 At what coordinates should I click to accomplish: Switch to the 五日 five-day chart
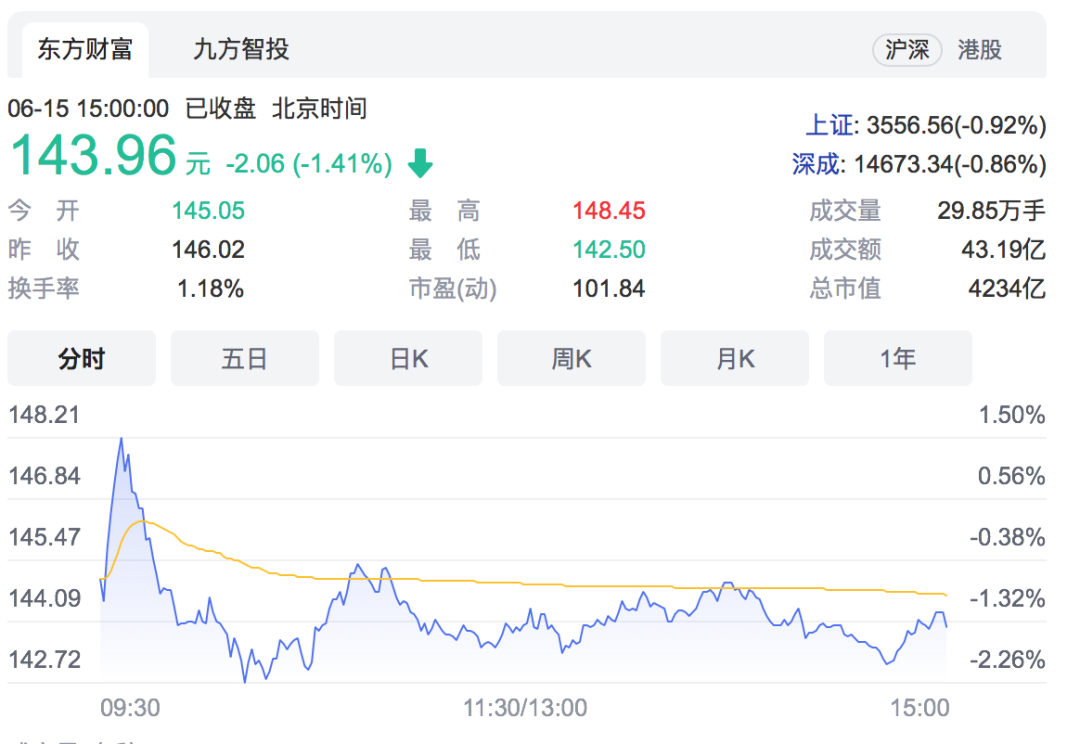[245, 359]
